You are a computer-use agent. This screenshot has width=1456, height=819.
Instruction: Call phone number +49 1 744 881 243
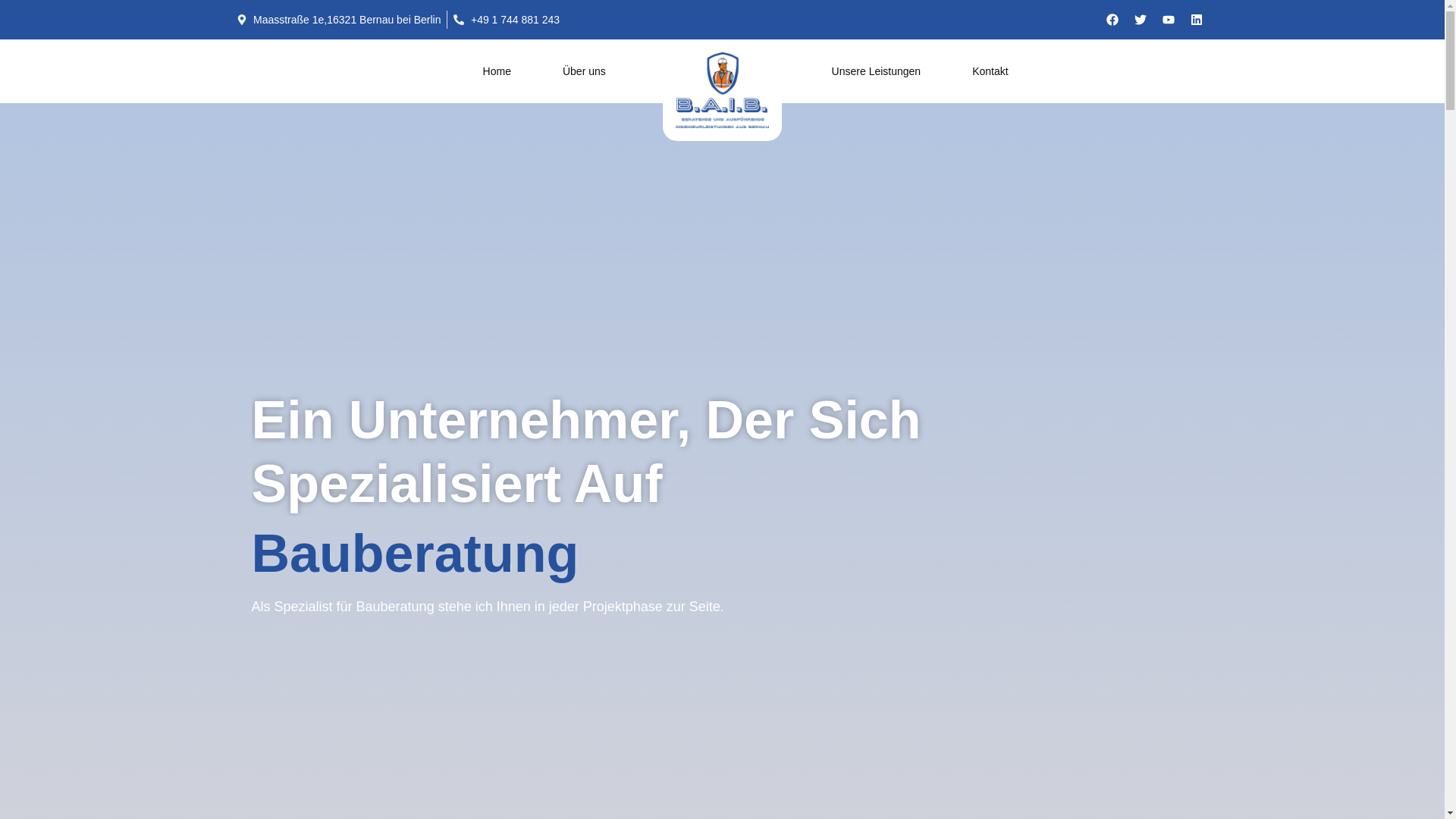coord(515,20)
